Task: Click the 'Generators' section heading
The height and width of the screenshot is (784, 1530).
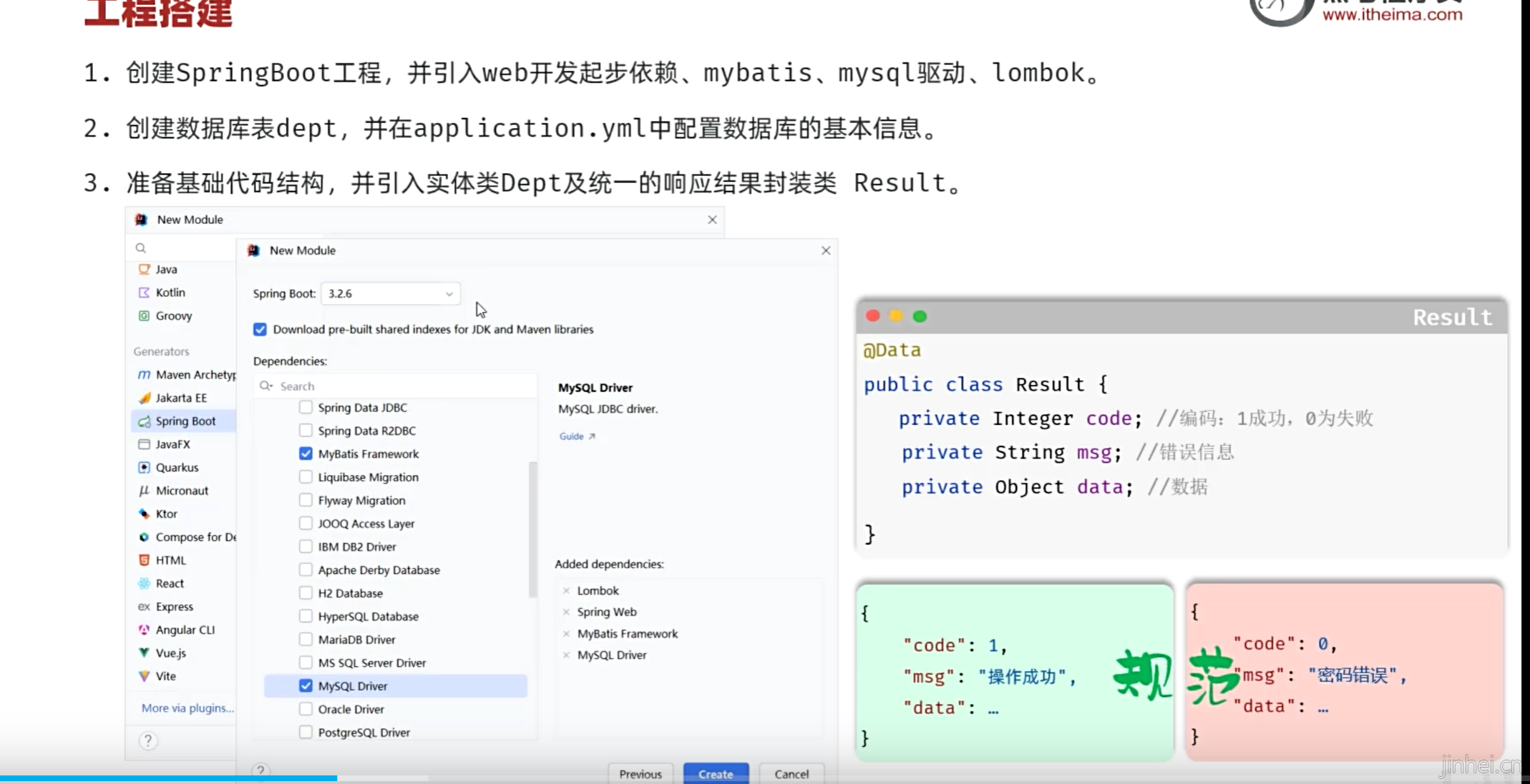Action: (x=161, y=351)
